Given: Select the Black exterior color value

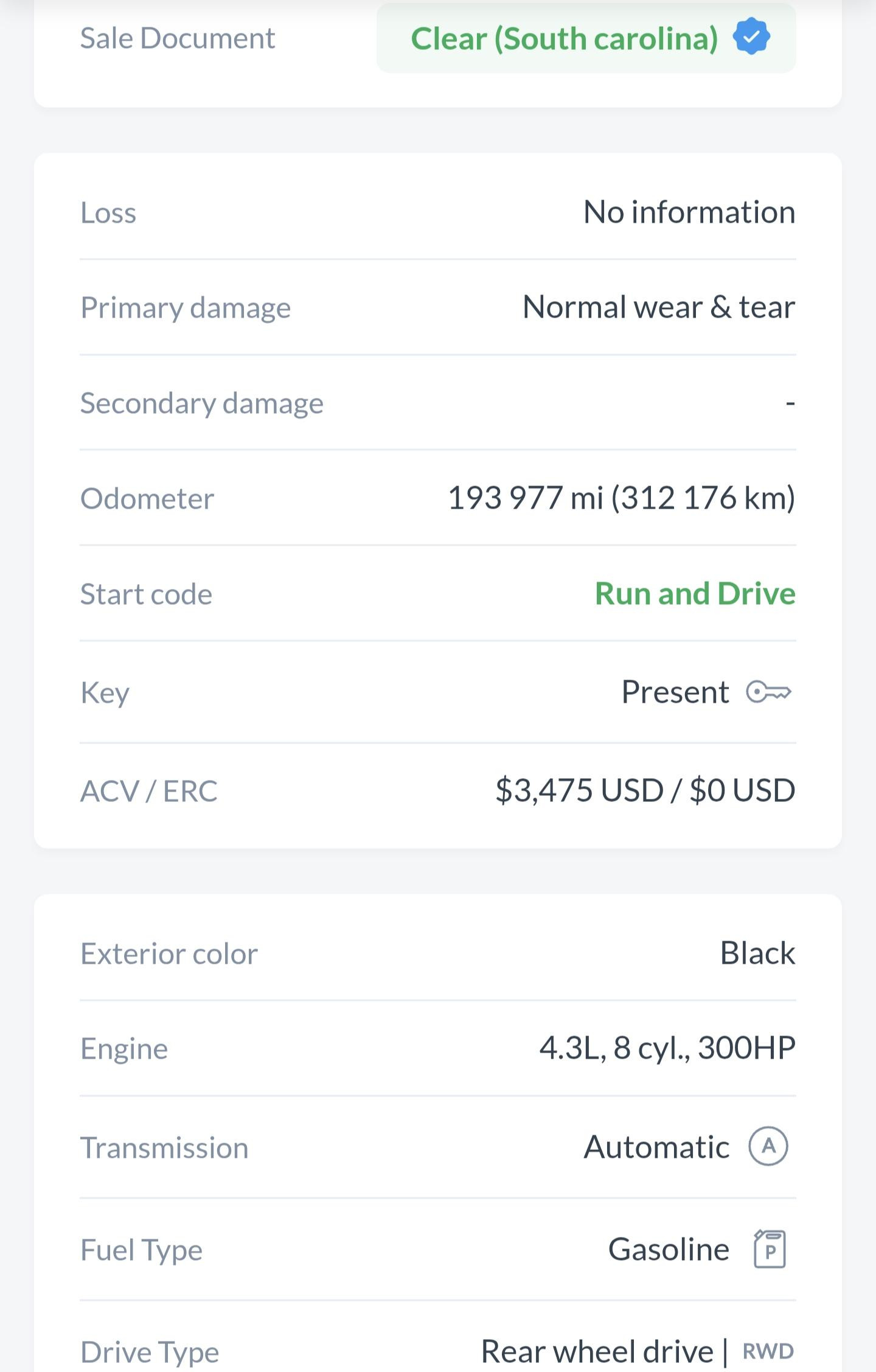Looking at the screenshot, I should click(757, 953).
